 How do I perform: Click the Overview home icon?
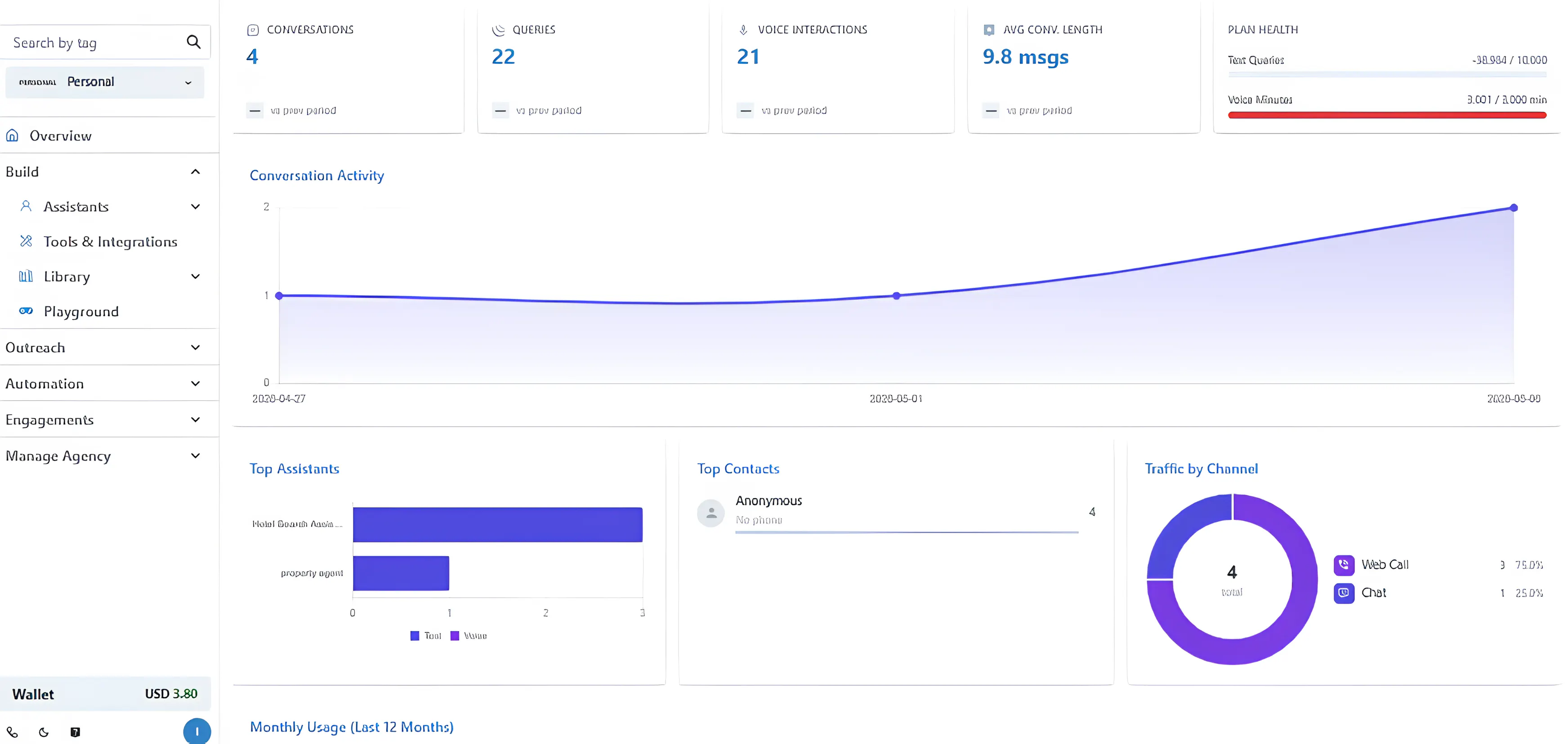pos(12,135)
